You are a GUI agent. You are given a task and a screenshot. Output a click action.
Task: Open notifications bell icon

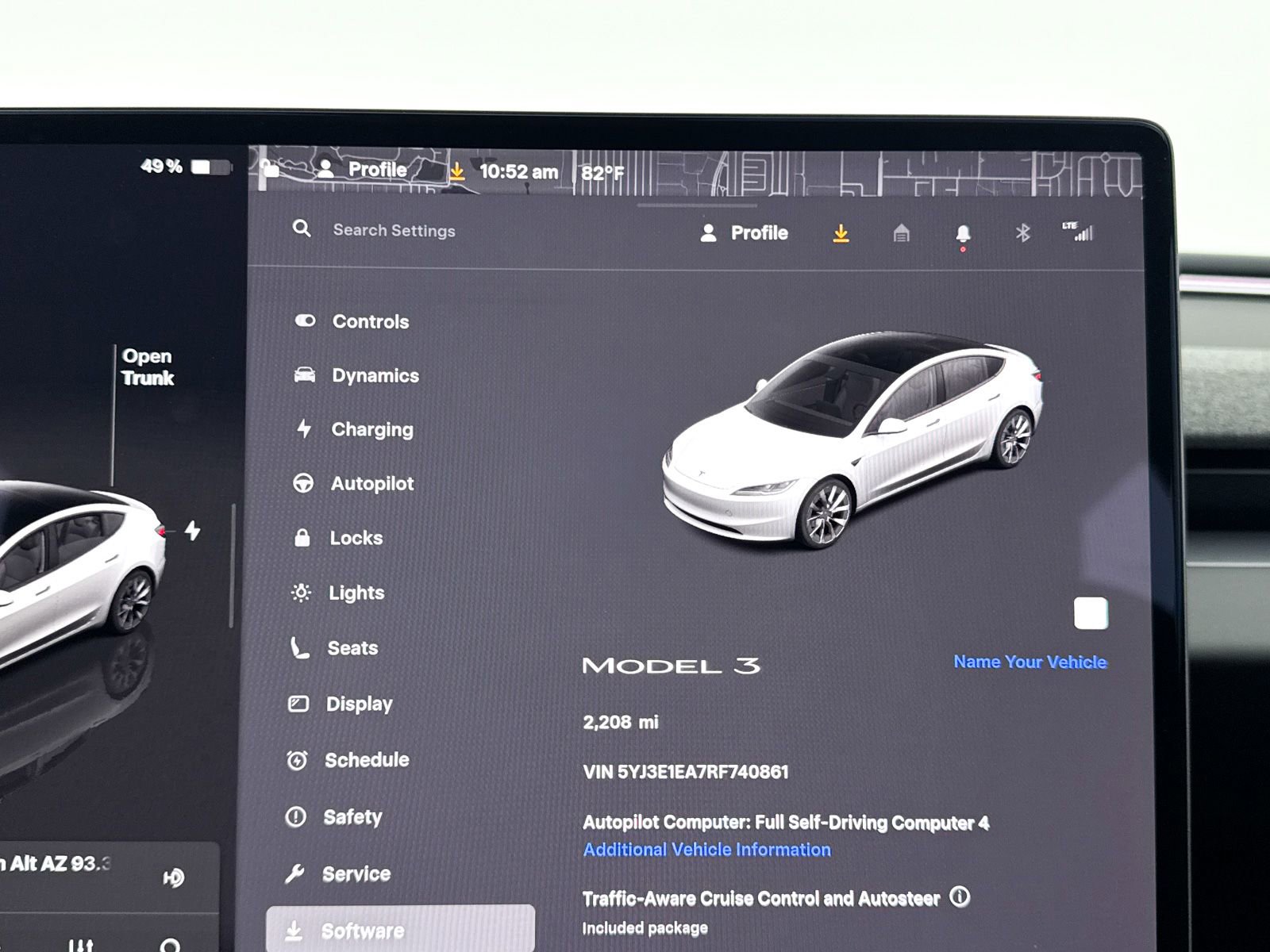point(963,234)
